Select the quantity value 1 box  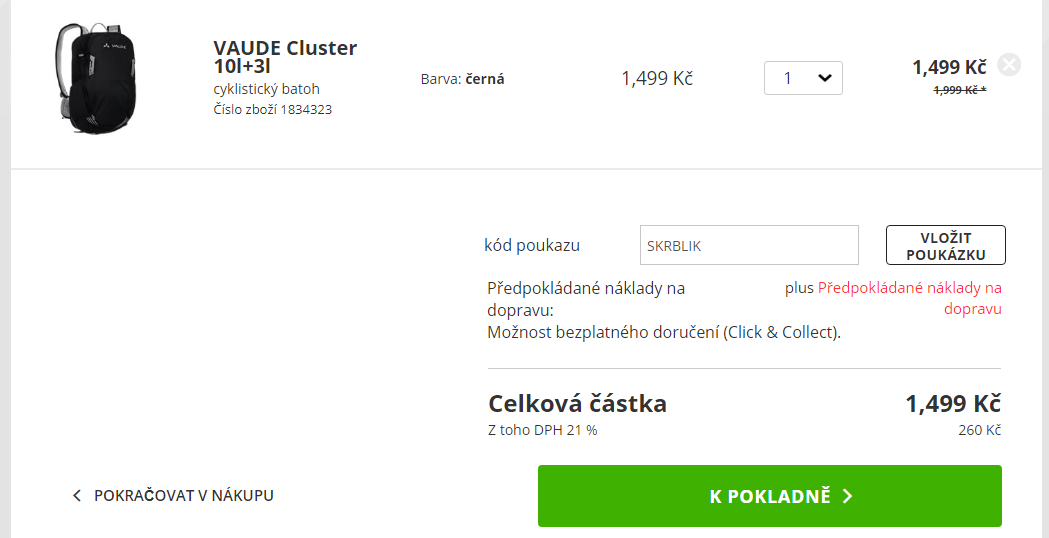click(x=803, y=78)
